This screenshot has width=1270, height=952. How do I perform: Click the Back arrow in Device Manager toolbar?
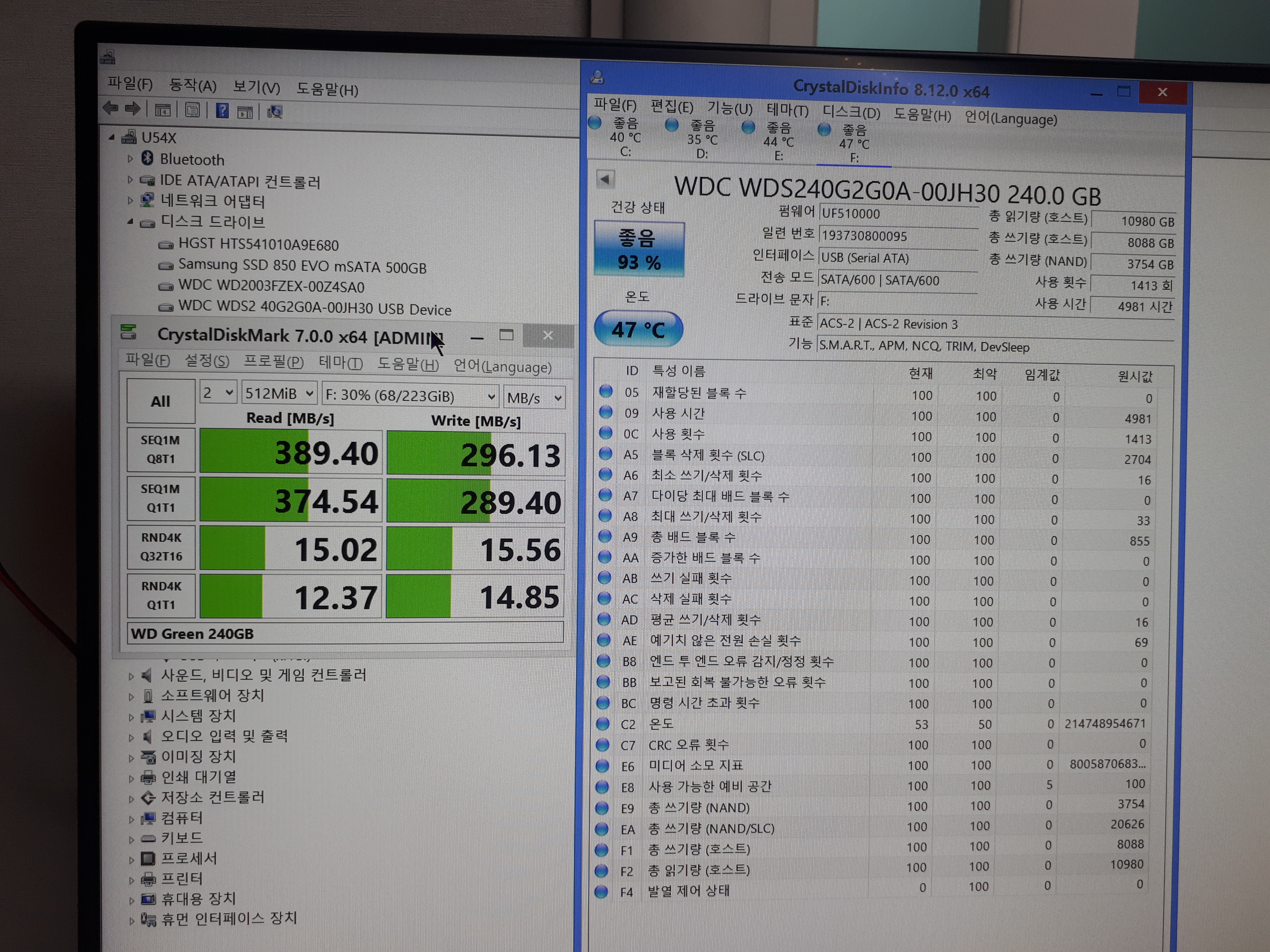click(110, 107)
